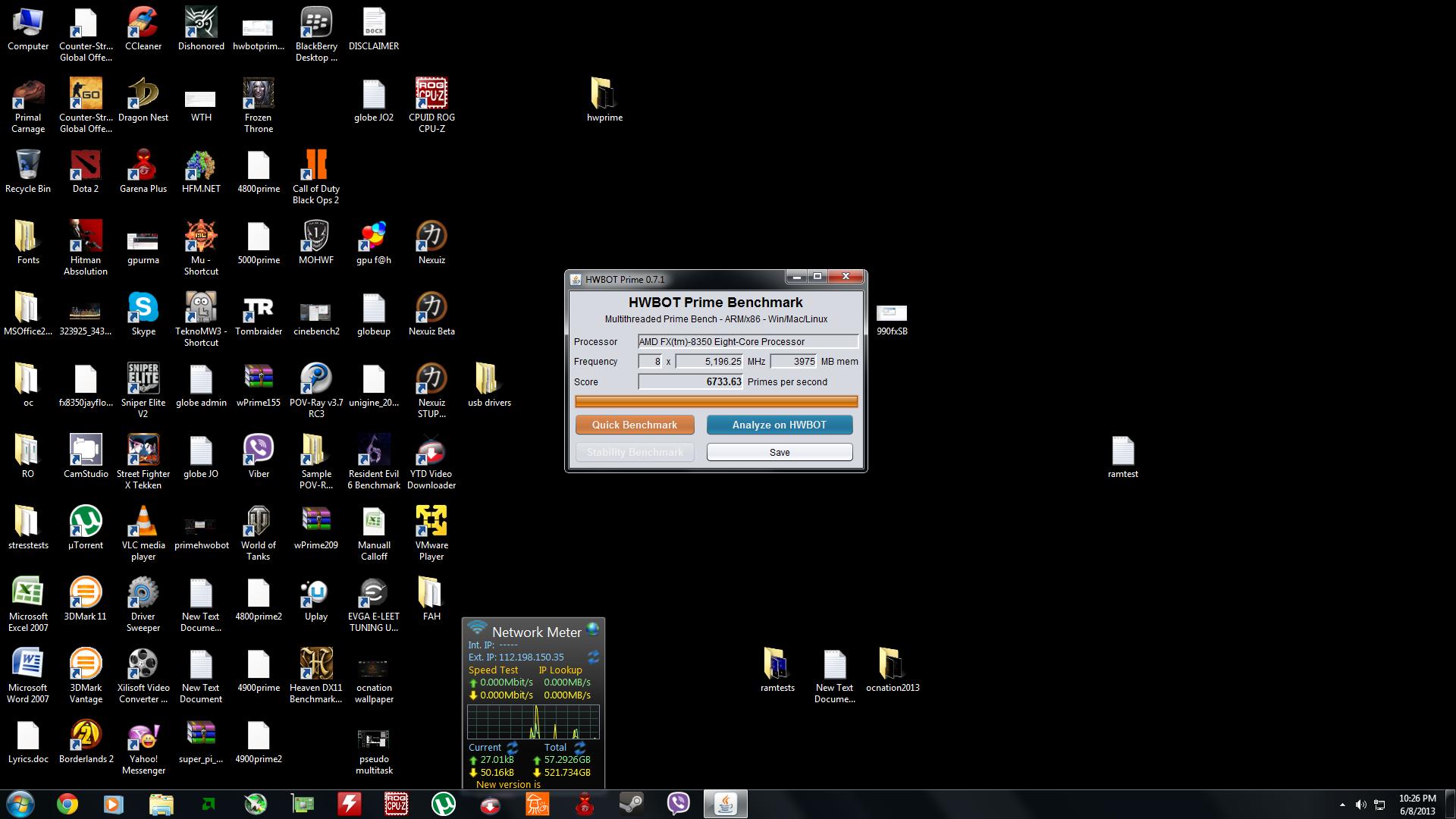
Task: Select the Resident Evil 6 Benchmark icon
Action: pos(374,462)
